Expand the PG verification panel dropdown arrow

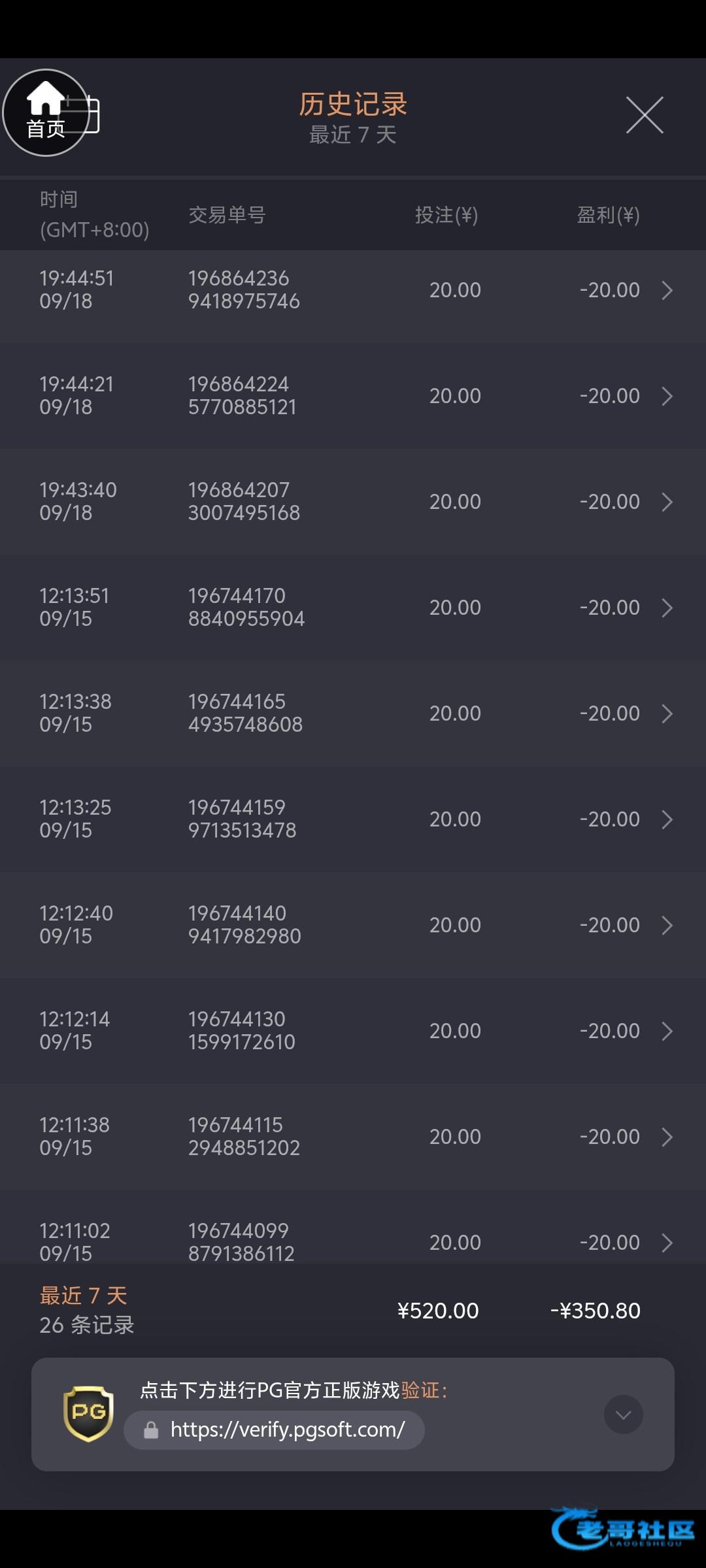[x=623, y=1414]
